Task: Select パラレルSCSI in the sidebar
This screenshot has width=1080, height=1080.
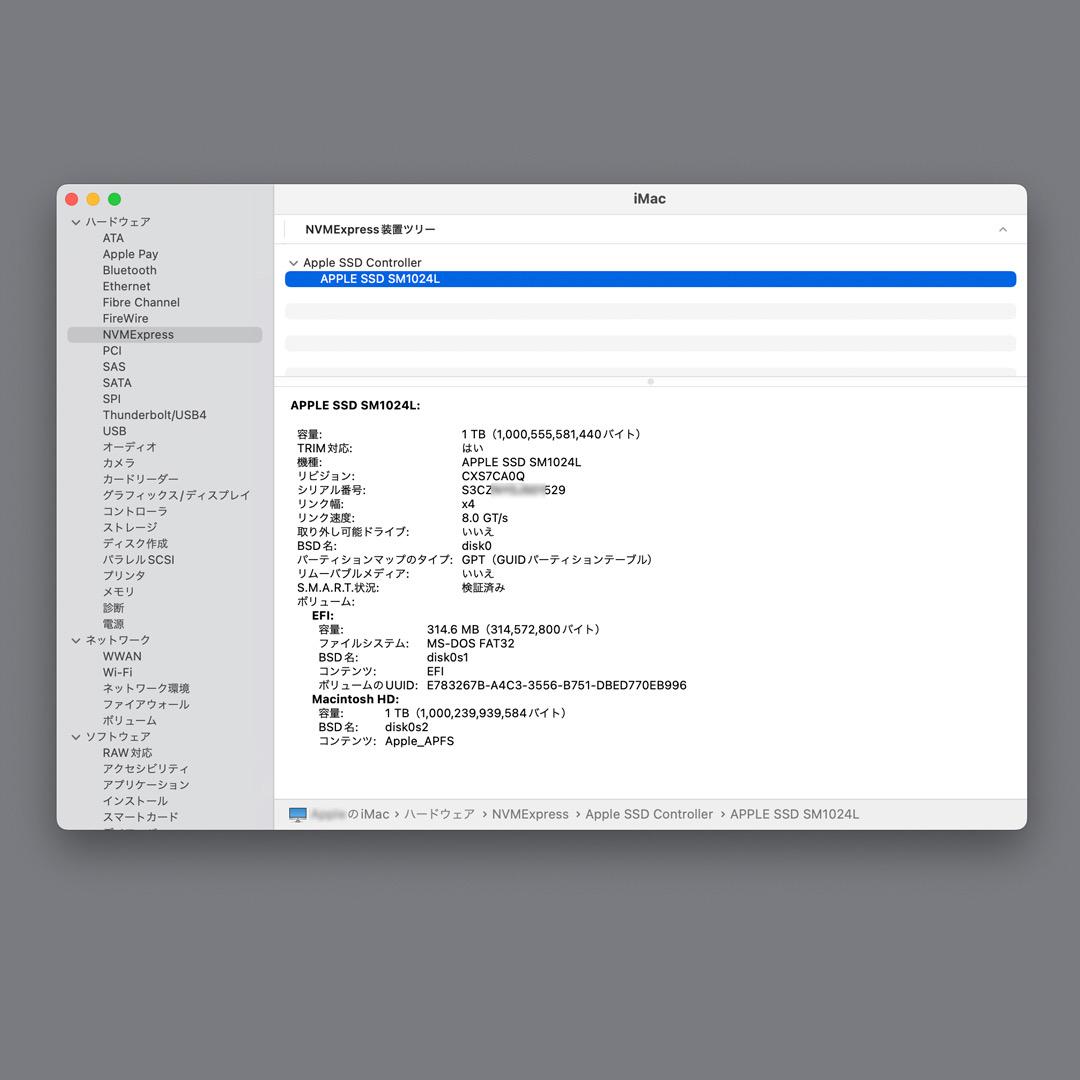Action: coord(138,559)
